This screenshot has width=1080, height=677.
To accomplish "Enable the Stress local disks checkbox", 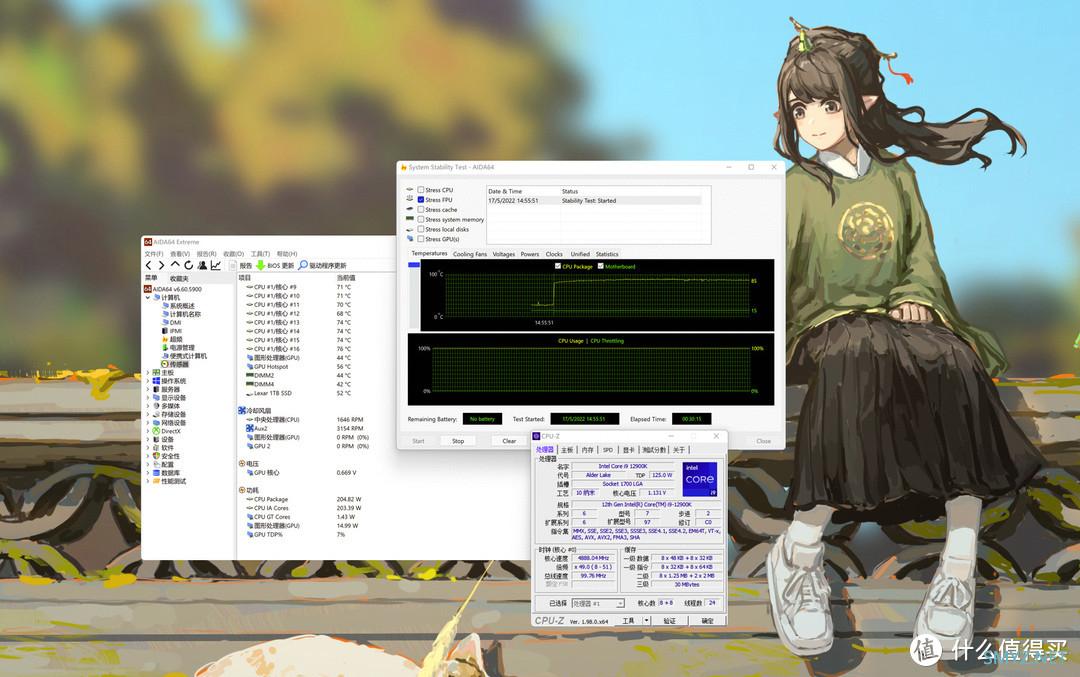I will pyautogui.click(x=421, y=229).
